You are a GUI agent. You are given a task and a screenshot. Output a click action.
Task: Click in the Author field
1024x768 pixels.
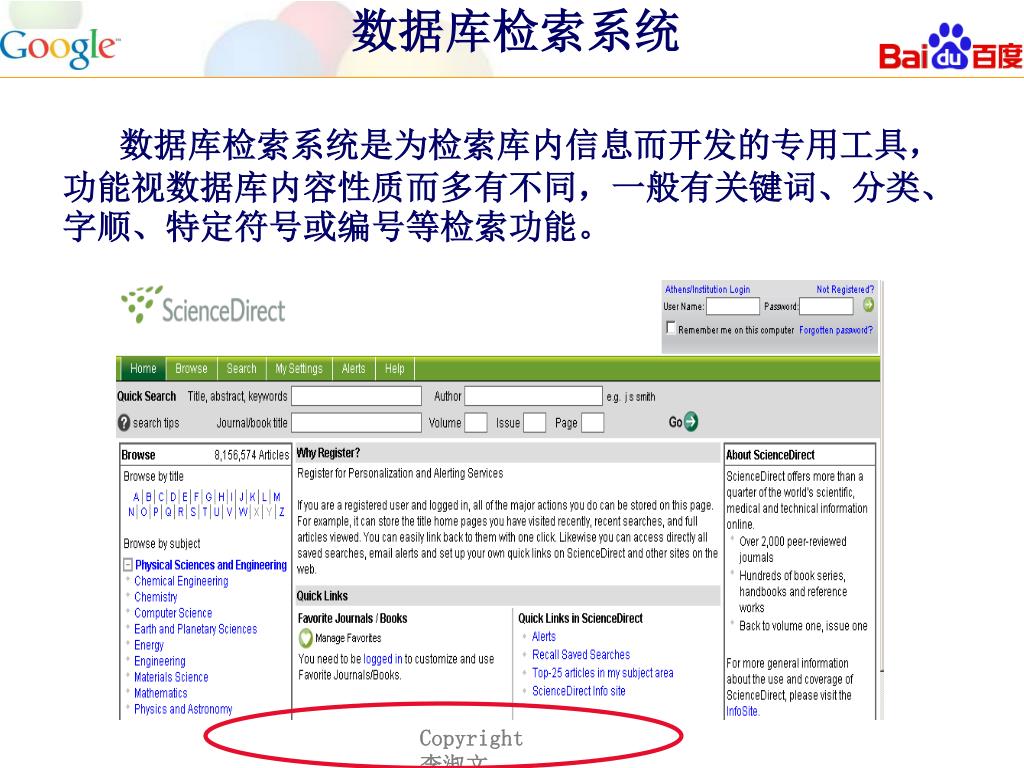(x=533, y=396)
